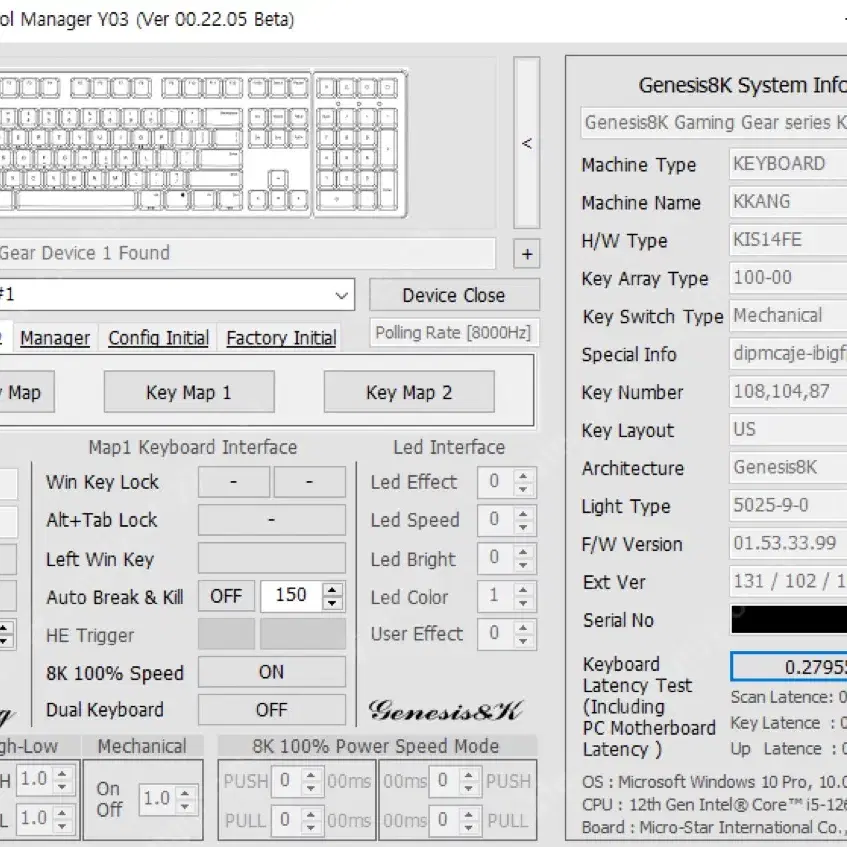
Task: Click the Polling Rate [8000Hz] field
Action: pyautogui.click(x=454, y=332)
